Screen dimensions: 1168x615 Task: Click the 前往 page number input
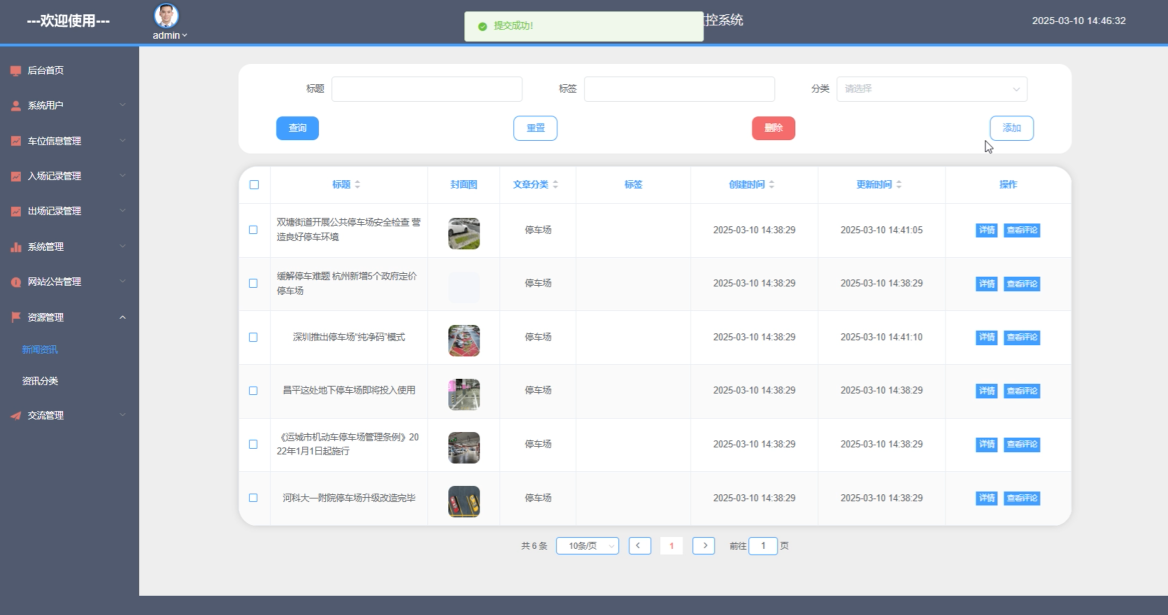(763, 546)
